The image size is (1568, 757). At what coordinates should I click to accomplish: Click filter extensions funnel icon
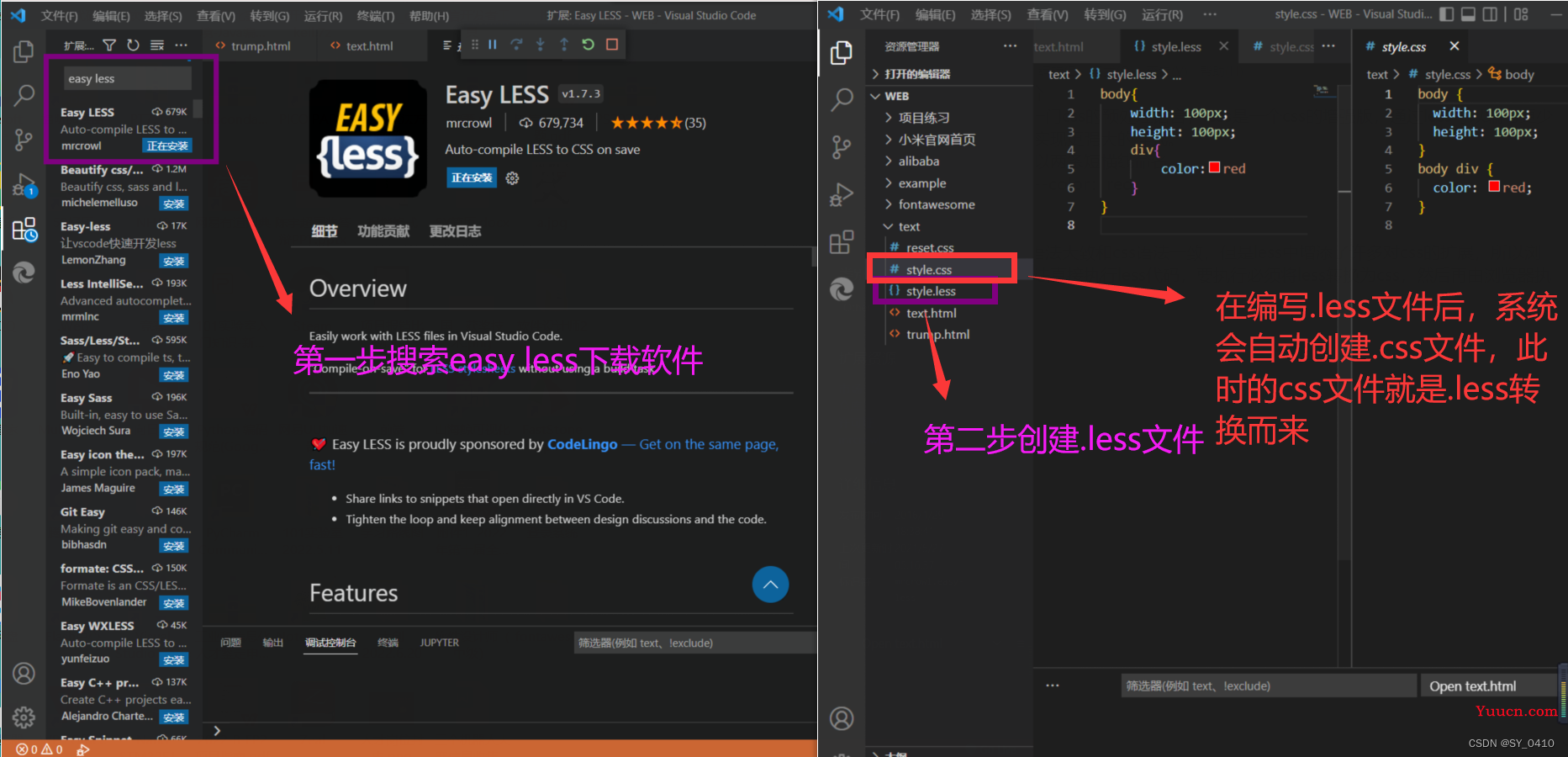coord(109,45)
